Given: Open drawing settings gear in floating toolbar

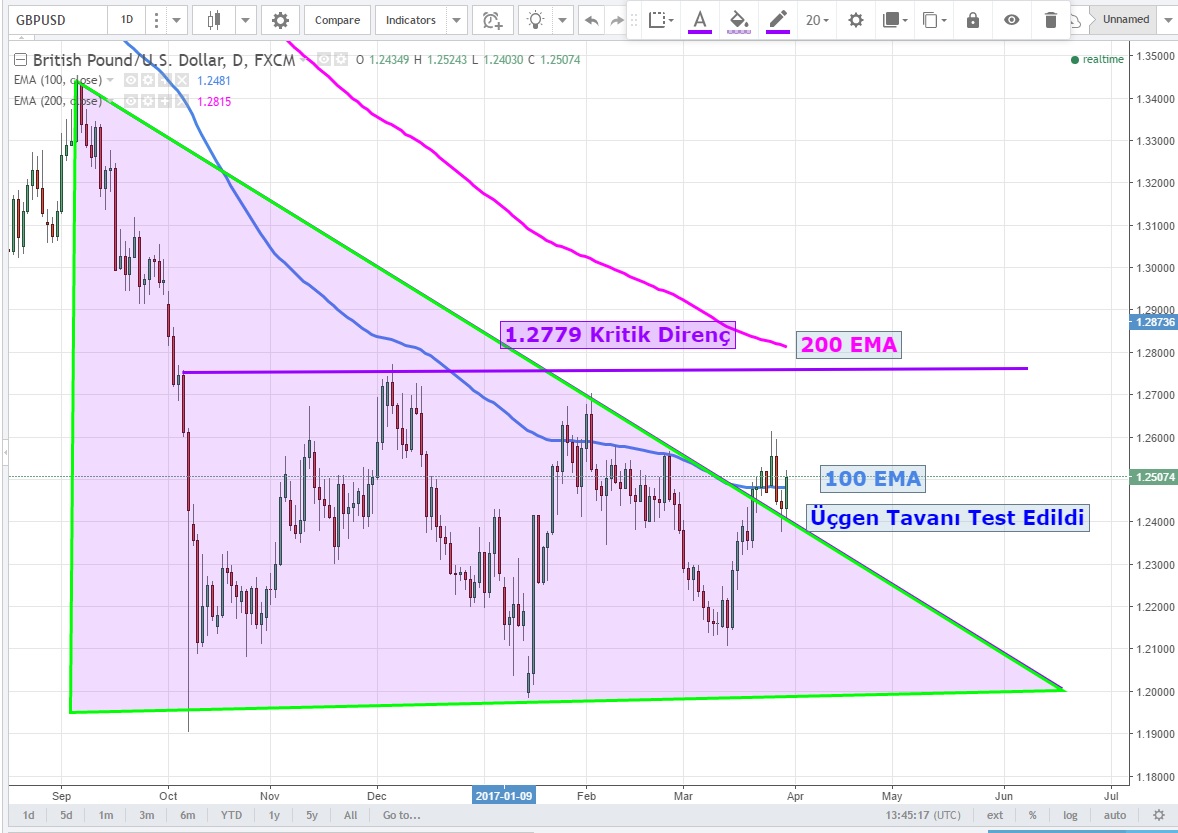Looking at the screenshot, I should tap(855, 20).
